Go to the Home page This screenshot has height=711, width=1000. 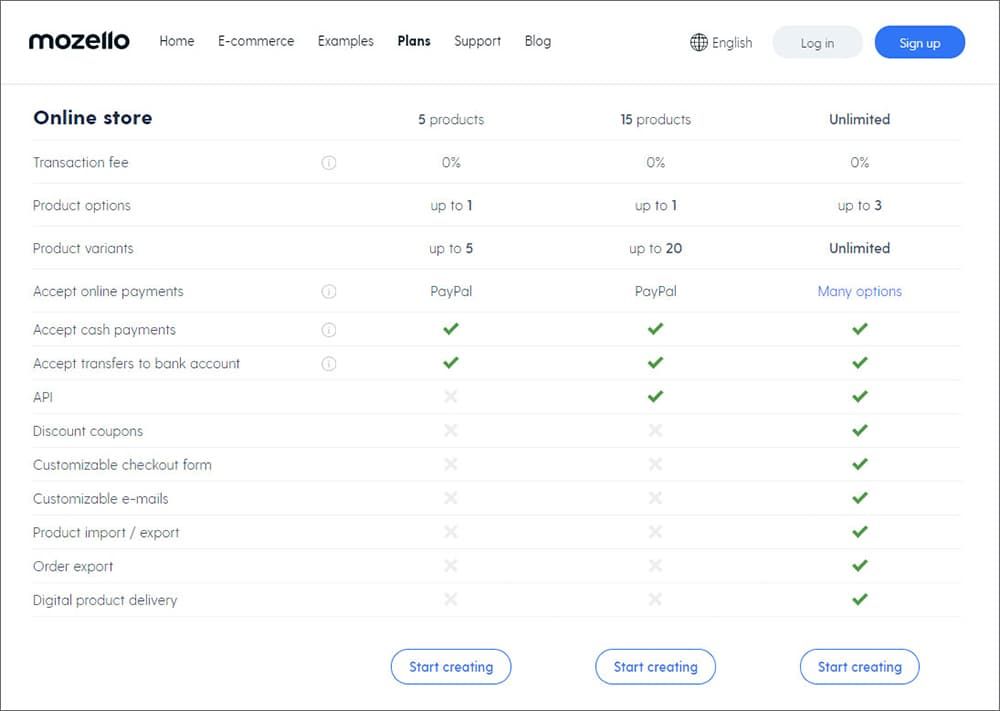pos(177,41)
